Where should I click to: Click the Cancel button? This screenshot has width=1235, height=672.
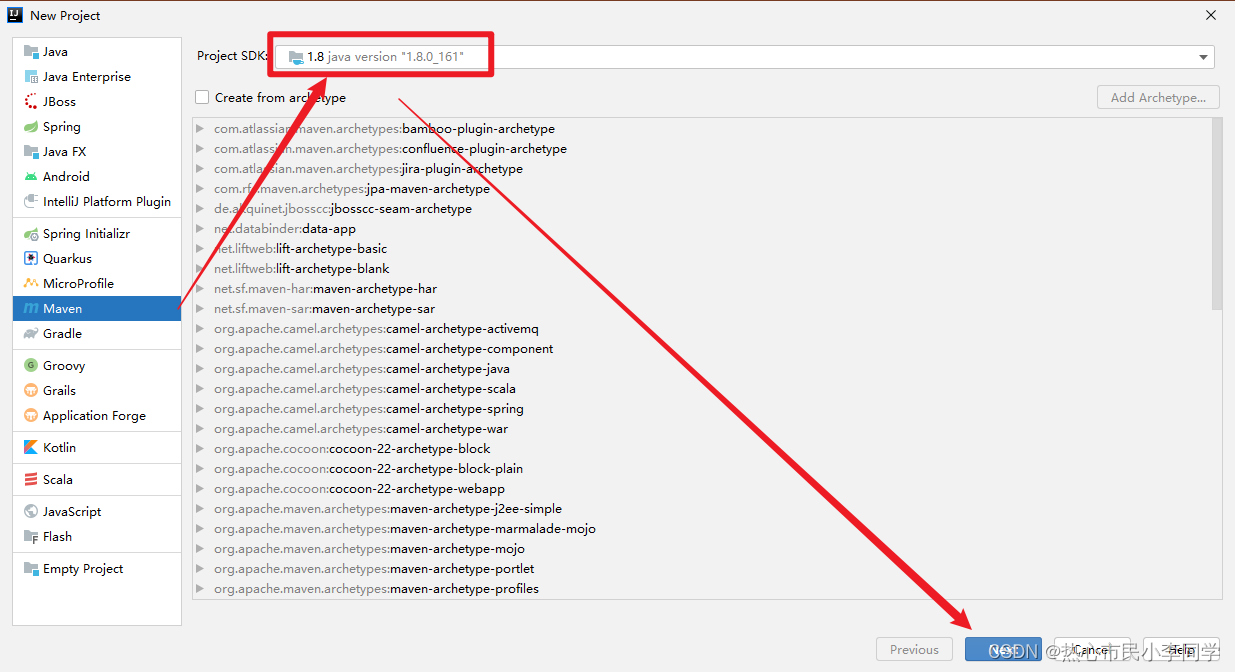point(1092,650)
